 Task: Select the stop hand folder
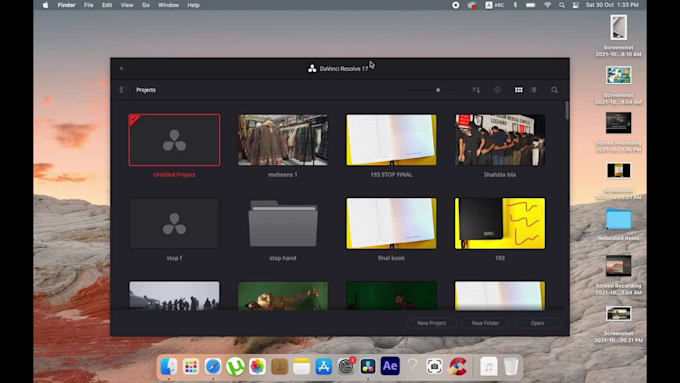(x=283, y=223)
